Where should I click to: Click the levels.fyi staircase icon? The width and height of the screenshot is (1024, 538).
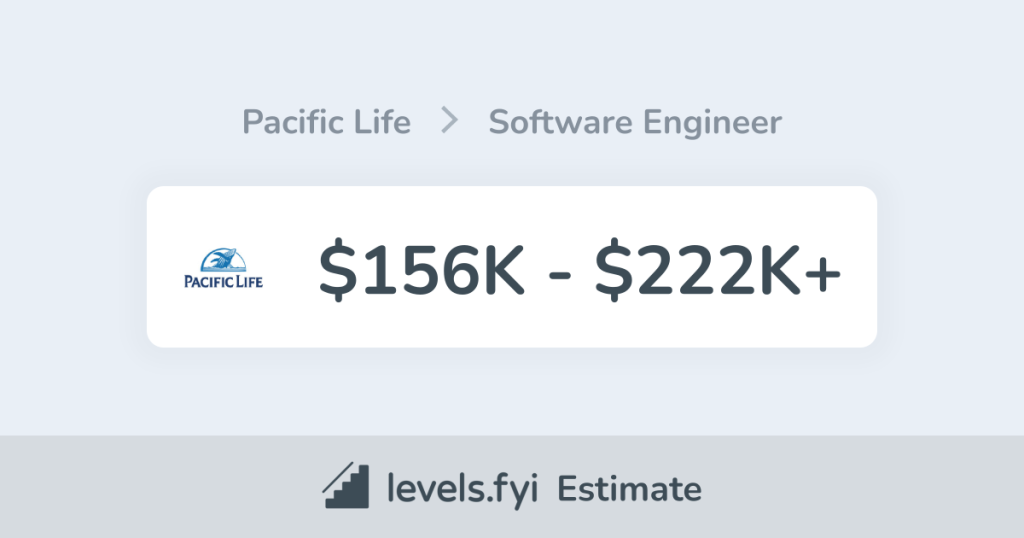347,487
